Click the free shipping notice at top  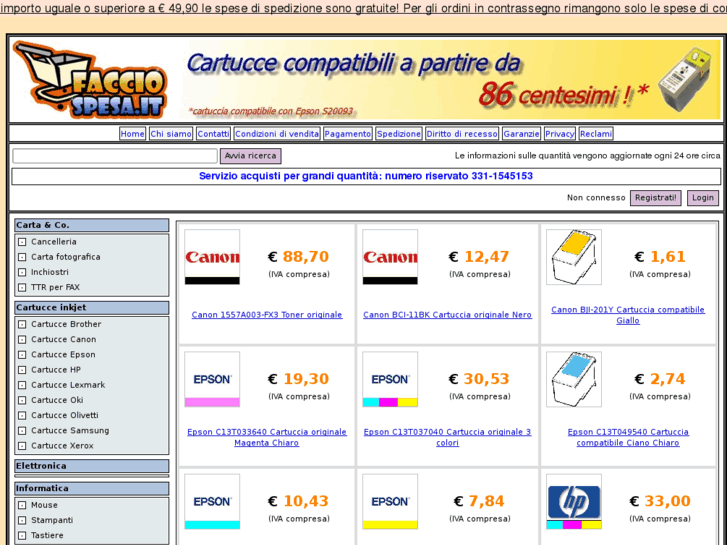tap(364, 9)
